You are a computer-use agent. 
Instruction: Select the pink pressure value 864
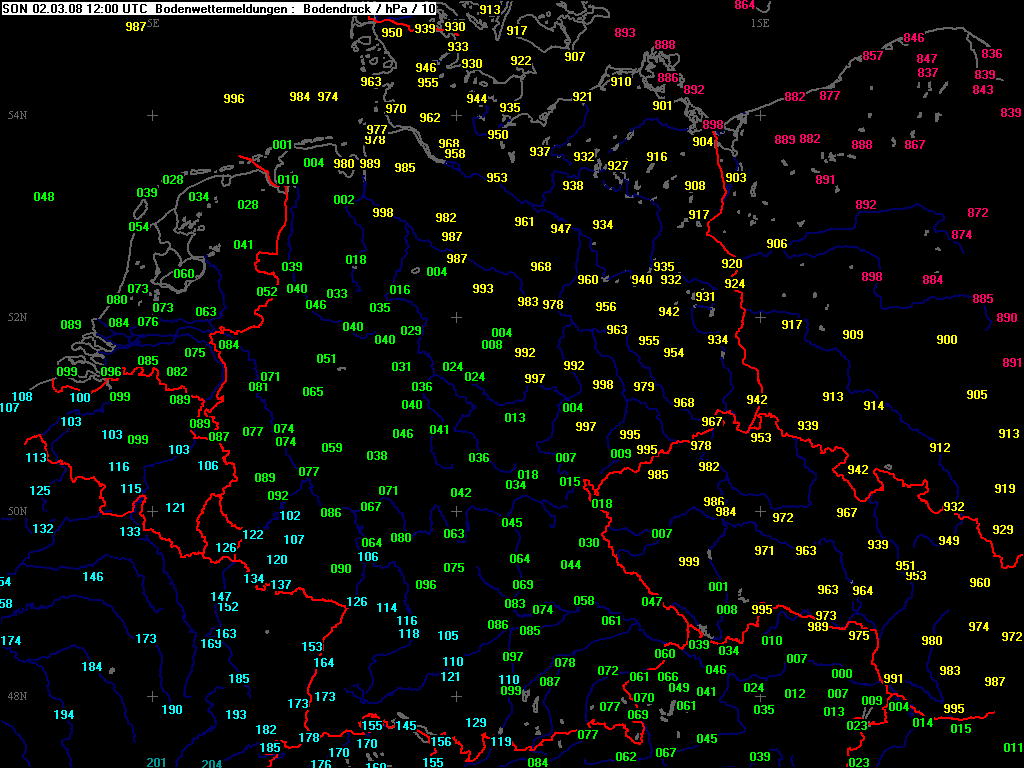pyautogui.click(x=745, y=5)
